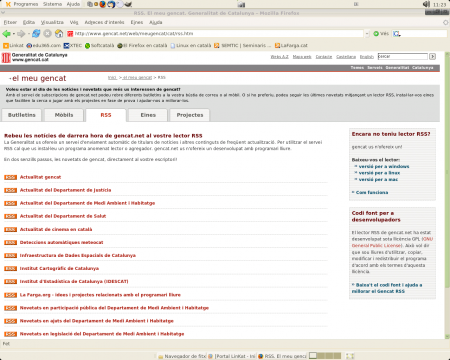Open the Linux en català bookmark

191,45
